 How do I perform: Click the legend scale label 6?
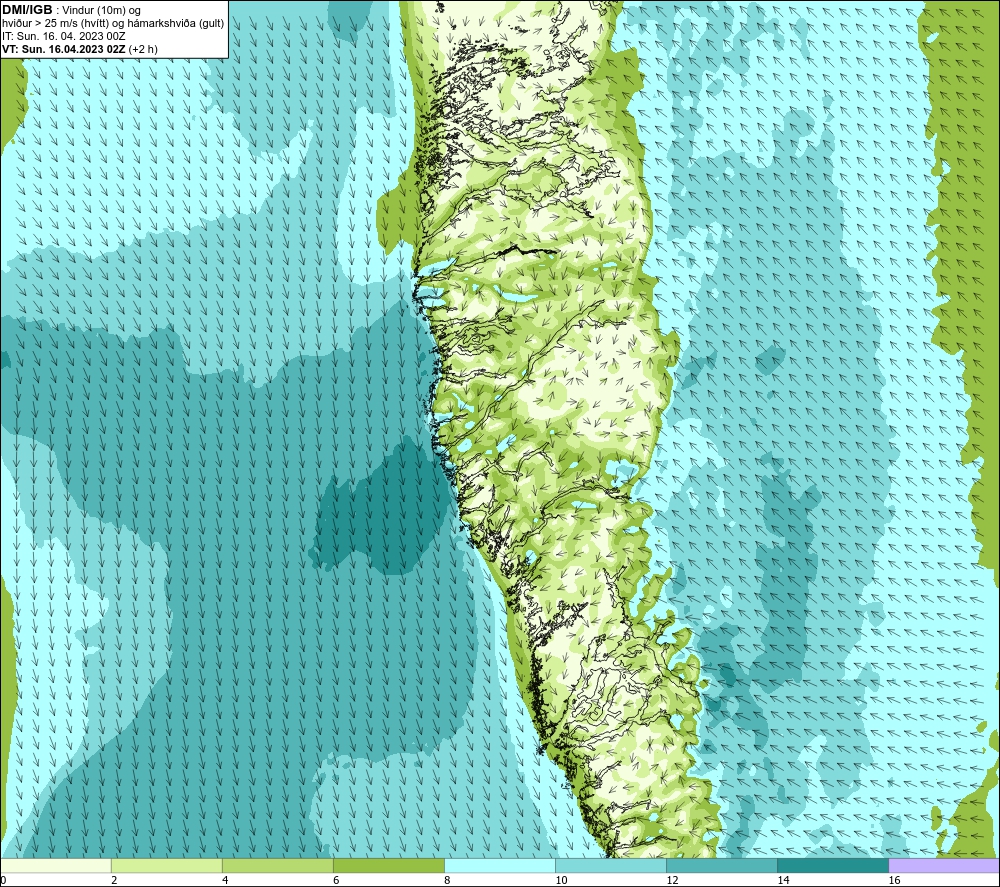tap(335, 880)
